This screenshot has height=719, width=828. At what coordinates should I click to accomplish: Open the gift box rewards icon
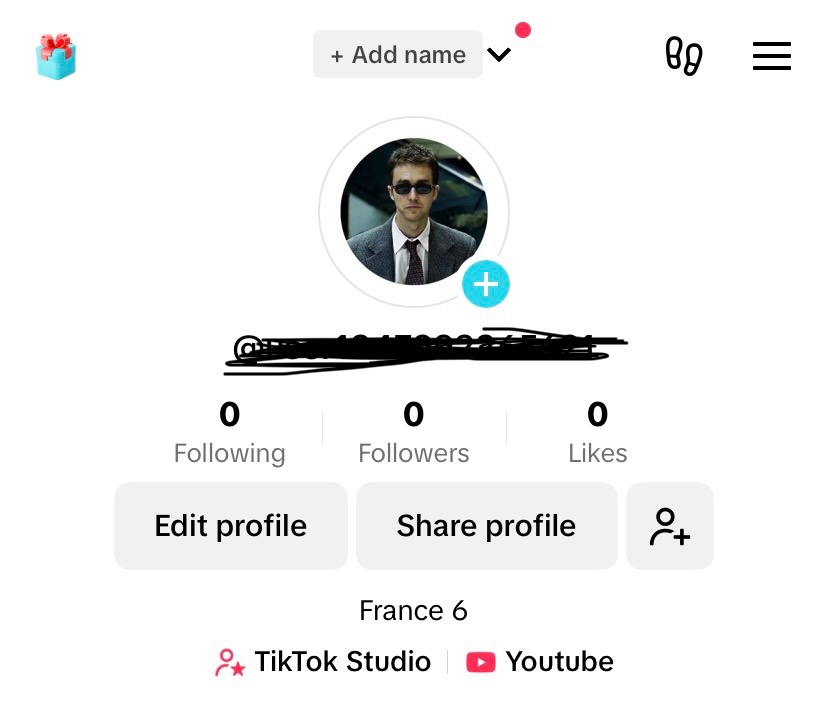(x=56, y=56)
